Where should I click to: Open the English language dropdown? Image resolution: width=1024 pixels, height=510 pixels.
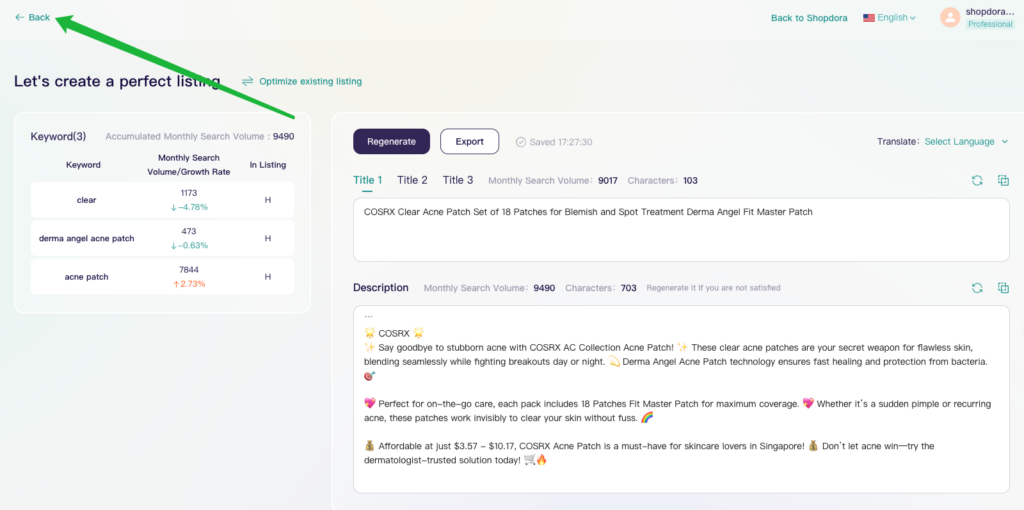coord(889,17)
